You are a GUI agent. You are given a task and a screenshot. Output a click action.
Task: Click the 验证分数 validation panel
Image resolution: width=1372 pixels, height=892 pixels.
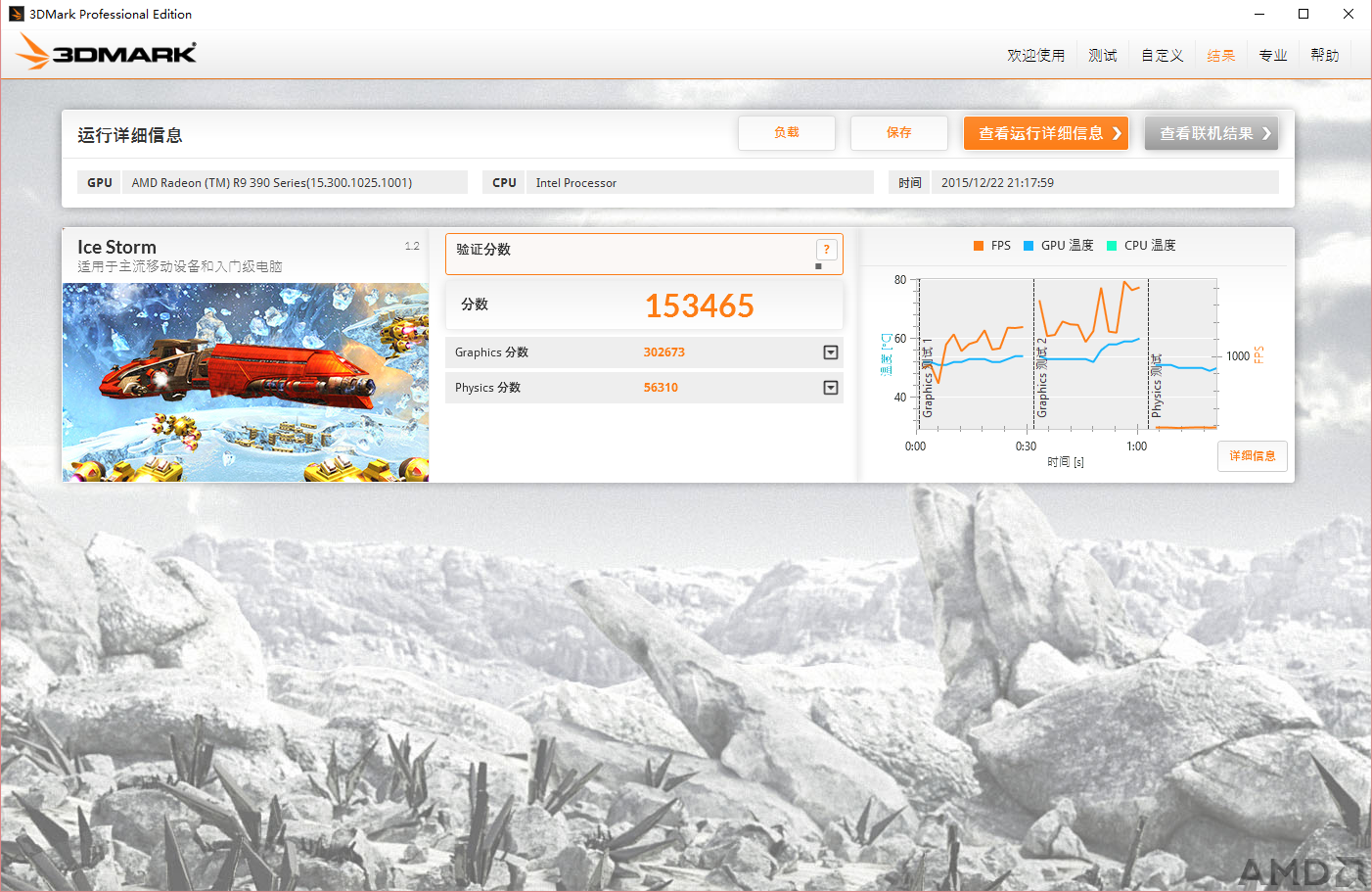(644, 254)
